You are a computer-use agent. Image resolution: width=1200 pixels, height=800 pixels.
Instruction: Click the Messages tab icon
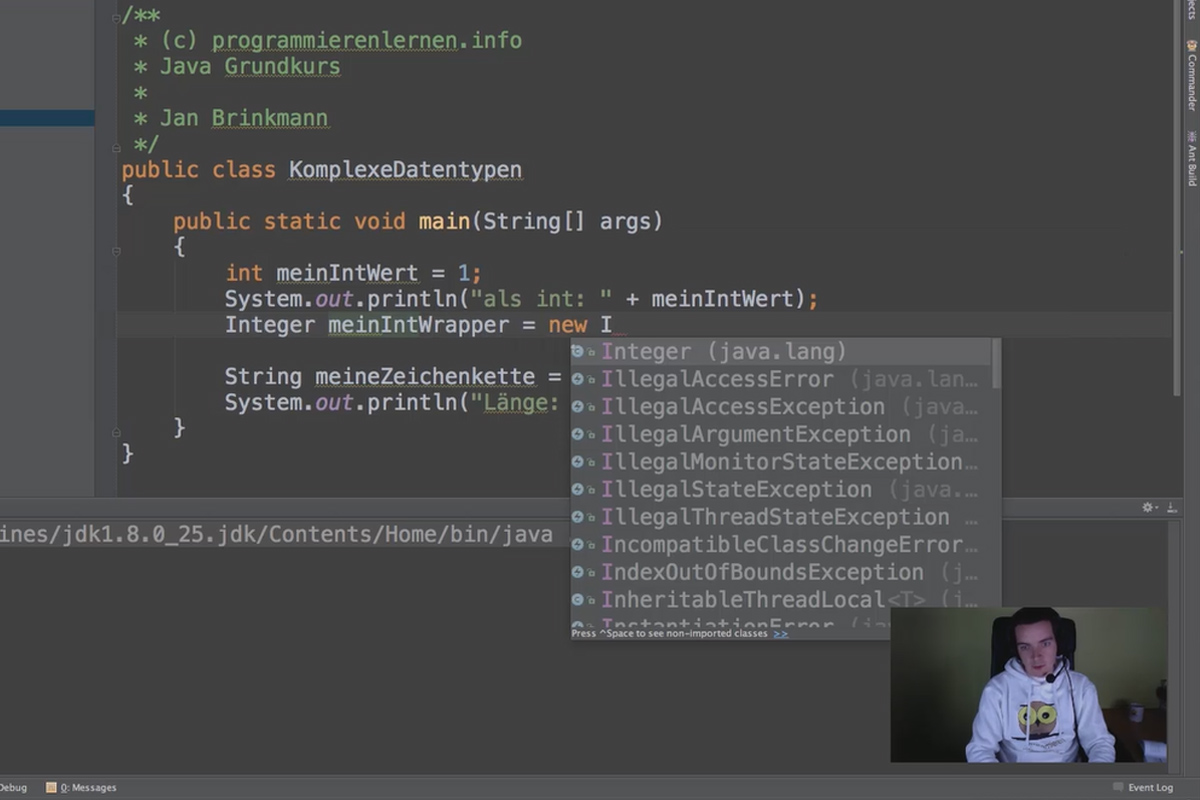[x=51, y=787]
